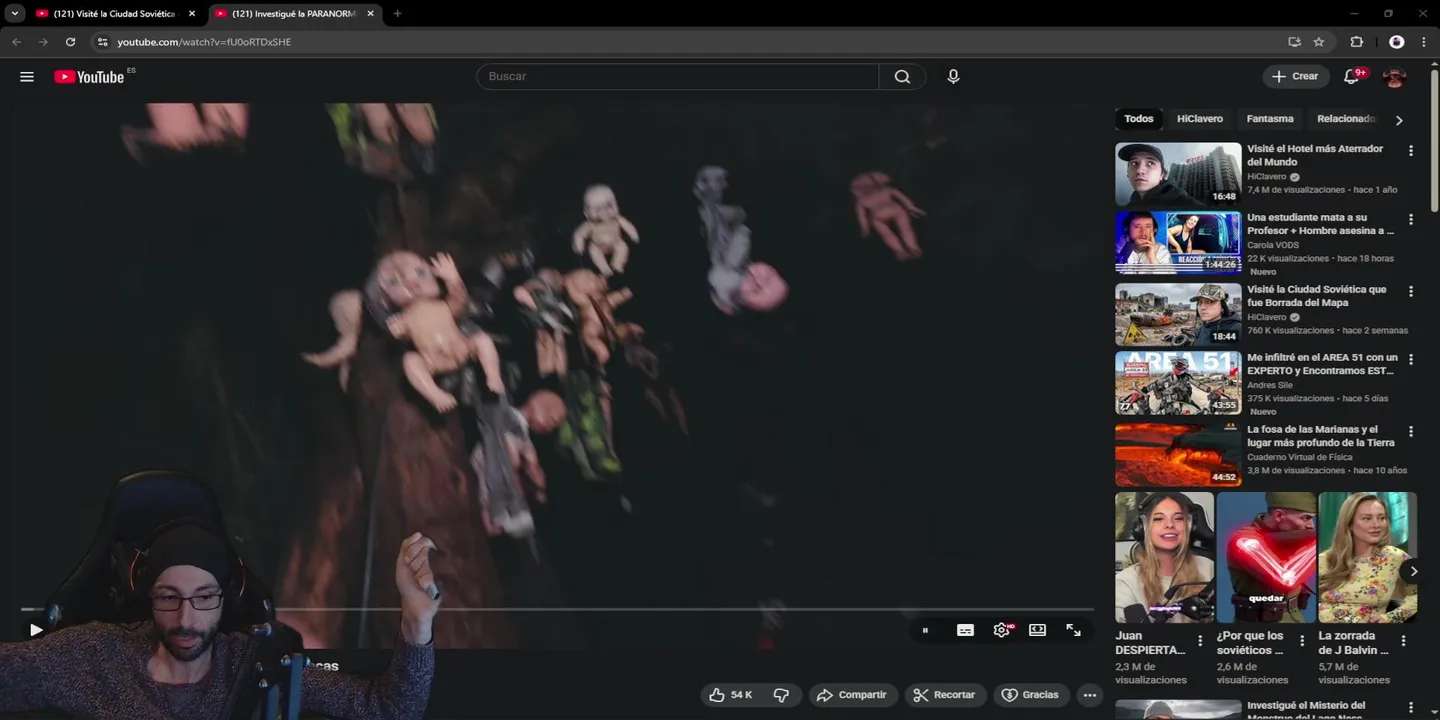This screenshot has height=720, width=1440.
Task: Open AREA 51 video thumbnail
Action: pos(1178,382)
